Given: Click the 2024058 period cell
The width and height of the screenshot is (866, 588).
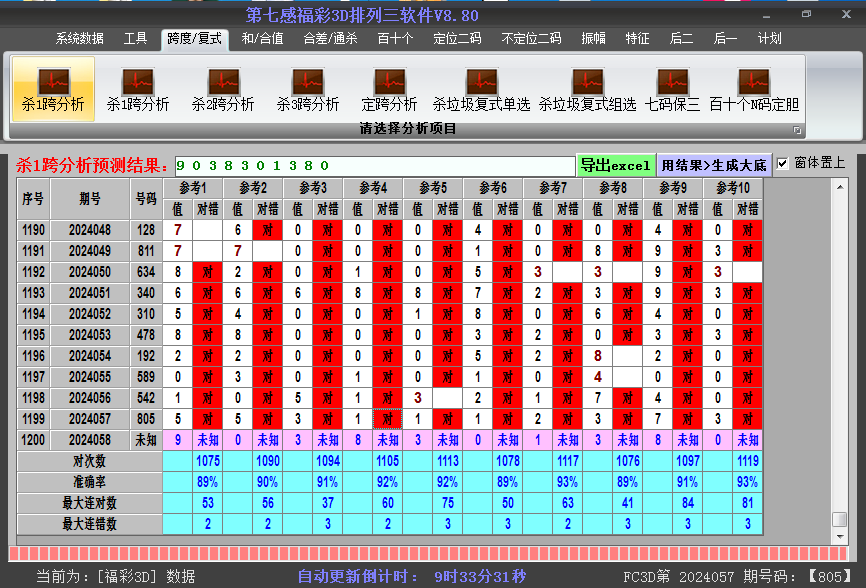Looking at the screenshot, I should (89, 440).
